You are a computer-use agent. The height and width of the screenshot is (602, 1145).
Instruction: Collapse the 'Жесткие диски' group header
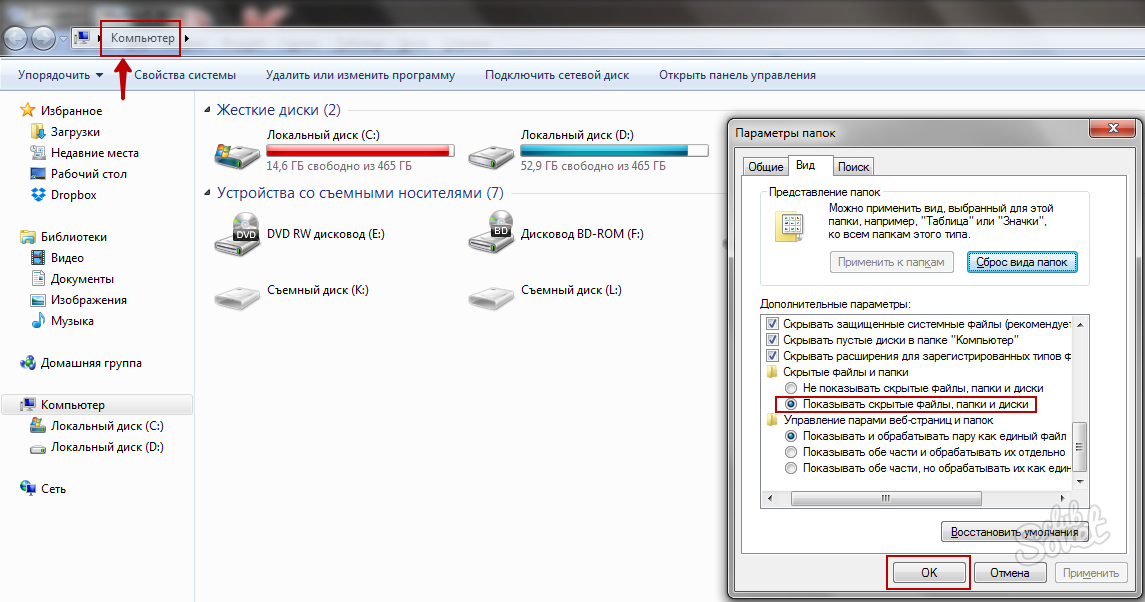207,111
